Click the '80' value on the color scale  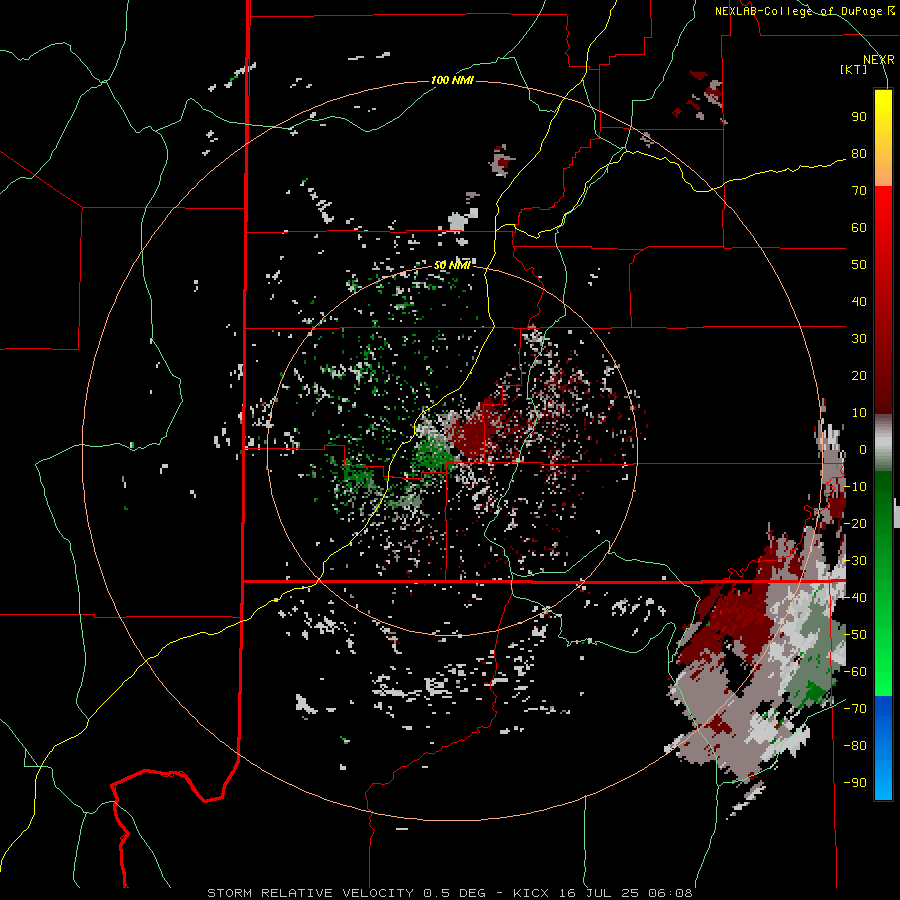click(859, 153)
